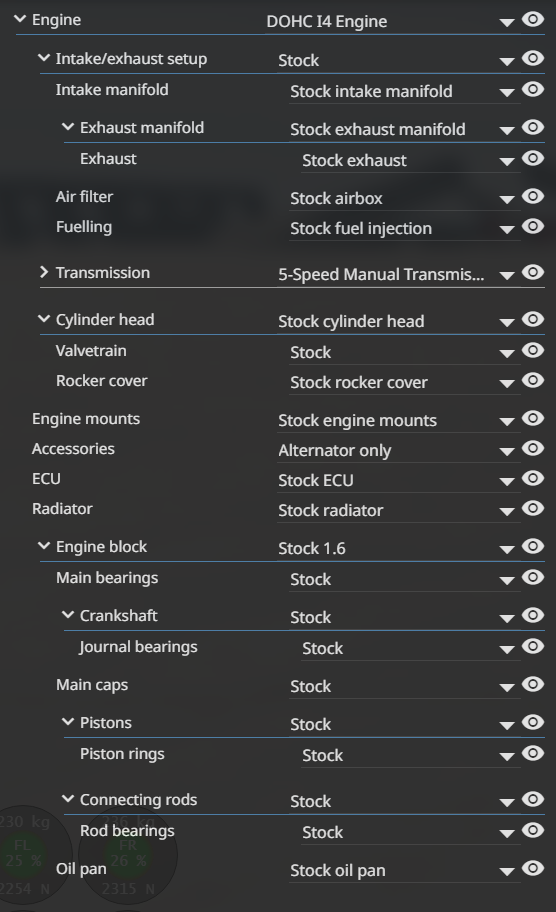
Task: Toggle Crankshaft visibility eye icon
Action: (x=533, y=615)
